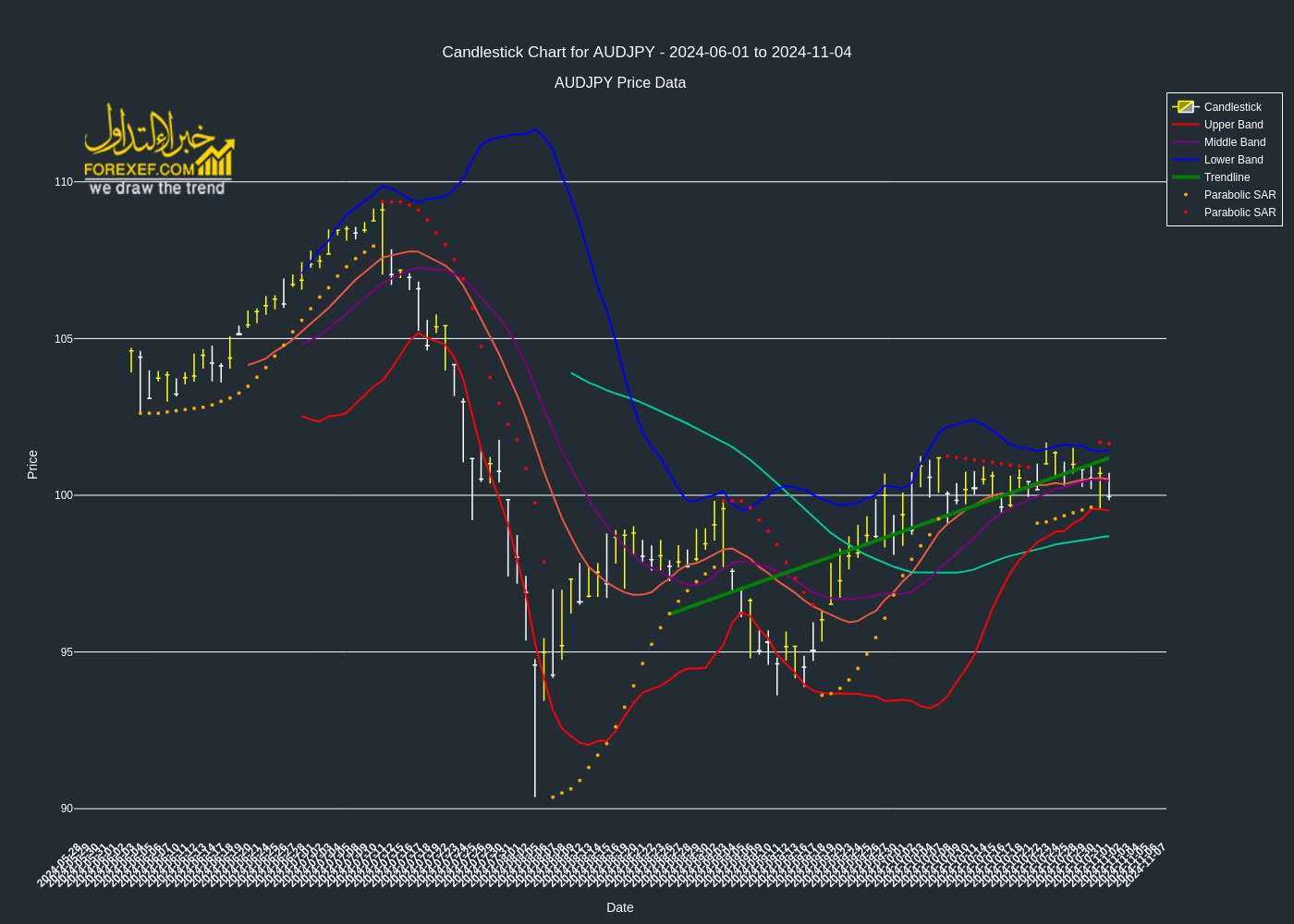Click the 100 y-axis tick label
The image size is (1294, 924).
[x=63, y=495]
